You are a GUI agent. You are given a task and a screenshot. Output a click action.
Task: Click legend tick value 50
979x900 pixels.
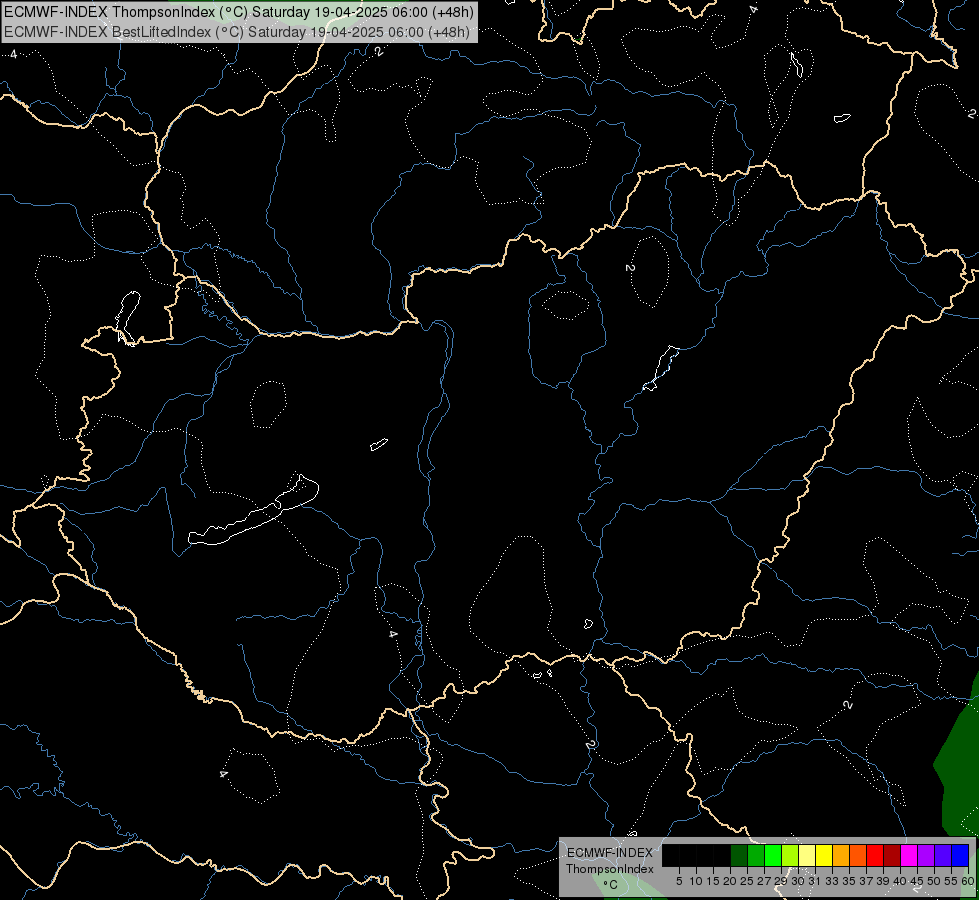pyautogui.click(x=934, y=881)
